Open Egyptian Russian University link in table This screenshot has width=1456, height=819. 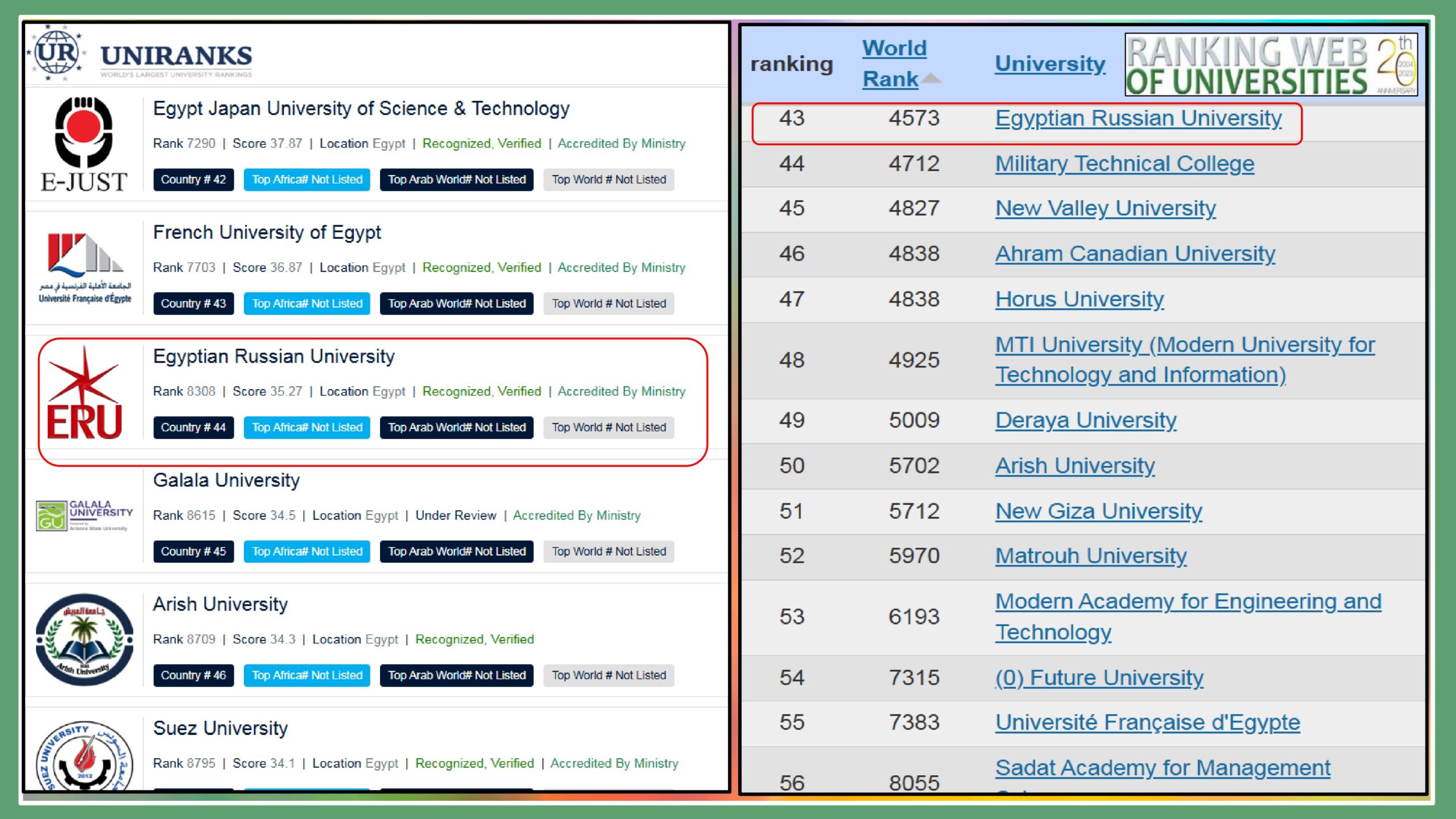(1138, 118)
